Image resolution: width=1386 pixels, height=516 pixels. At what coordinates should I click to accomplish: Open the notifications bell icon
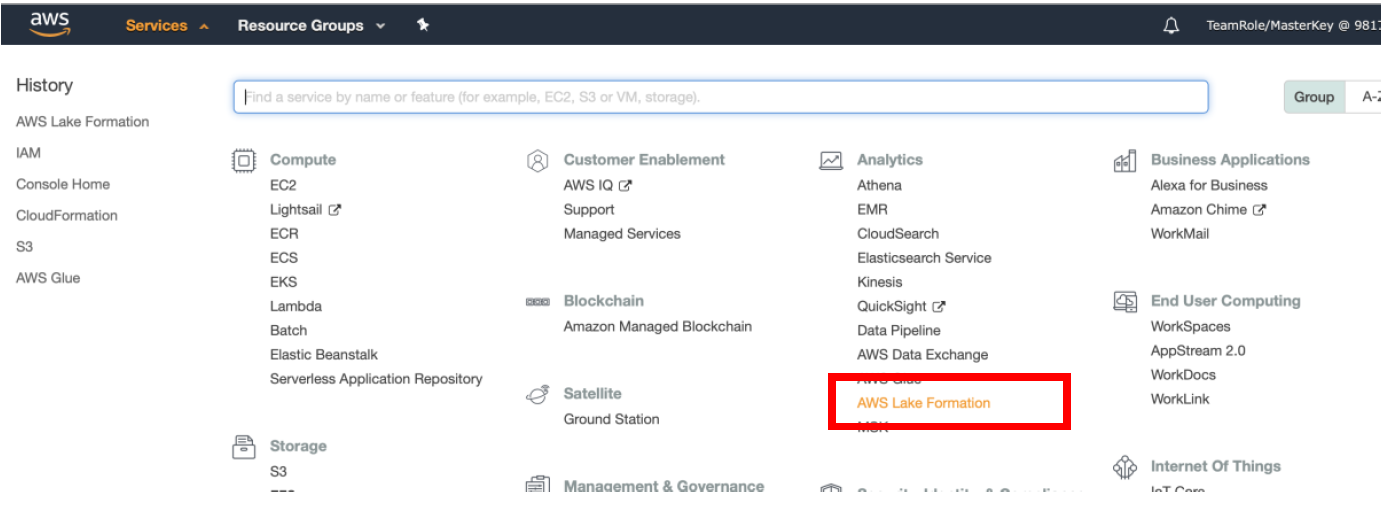pyautogui.click(x=1171, y=26)
